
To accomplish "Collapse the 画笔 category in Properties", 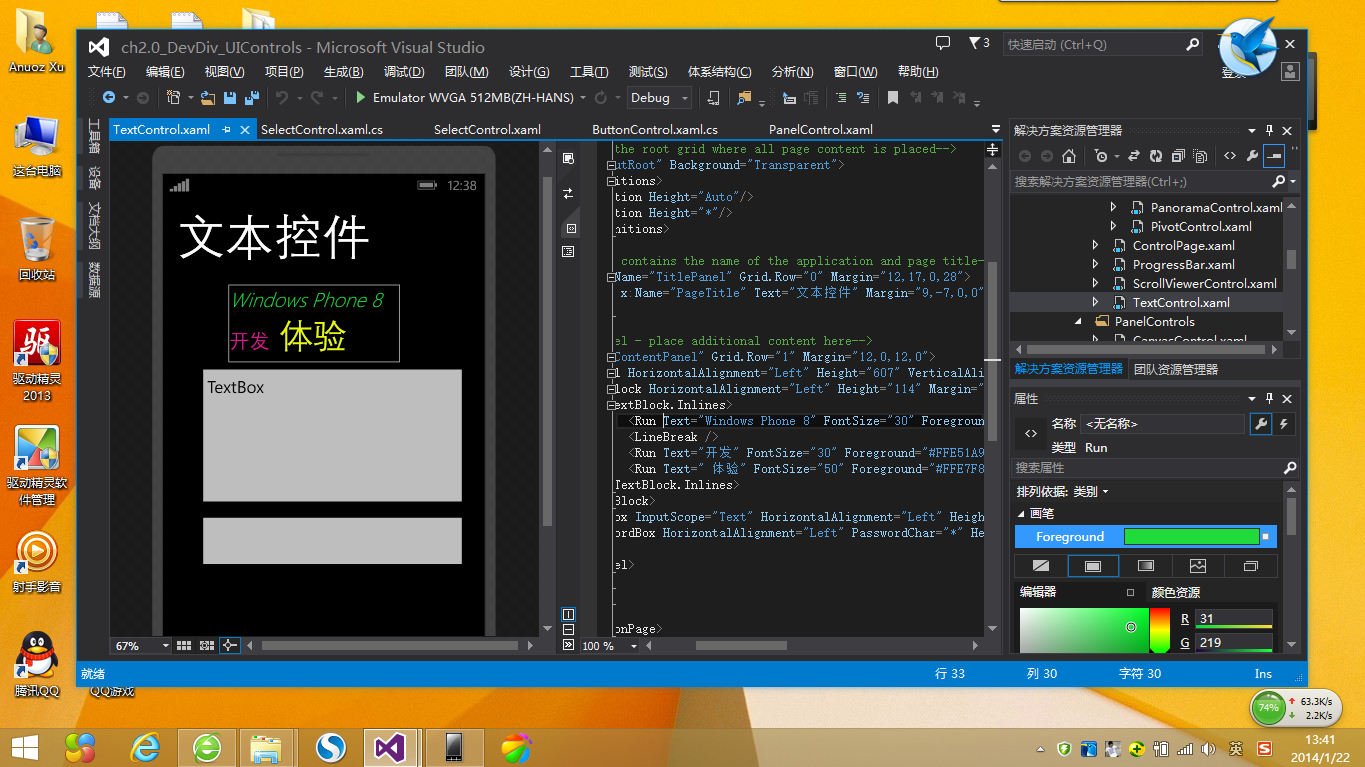I will tap(1021, 514).
